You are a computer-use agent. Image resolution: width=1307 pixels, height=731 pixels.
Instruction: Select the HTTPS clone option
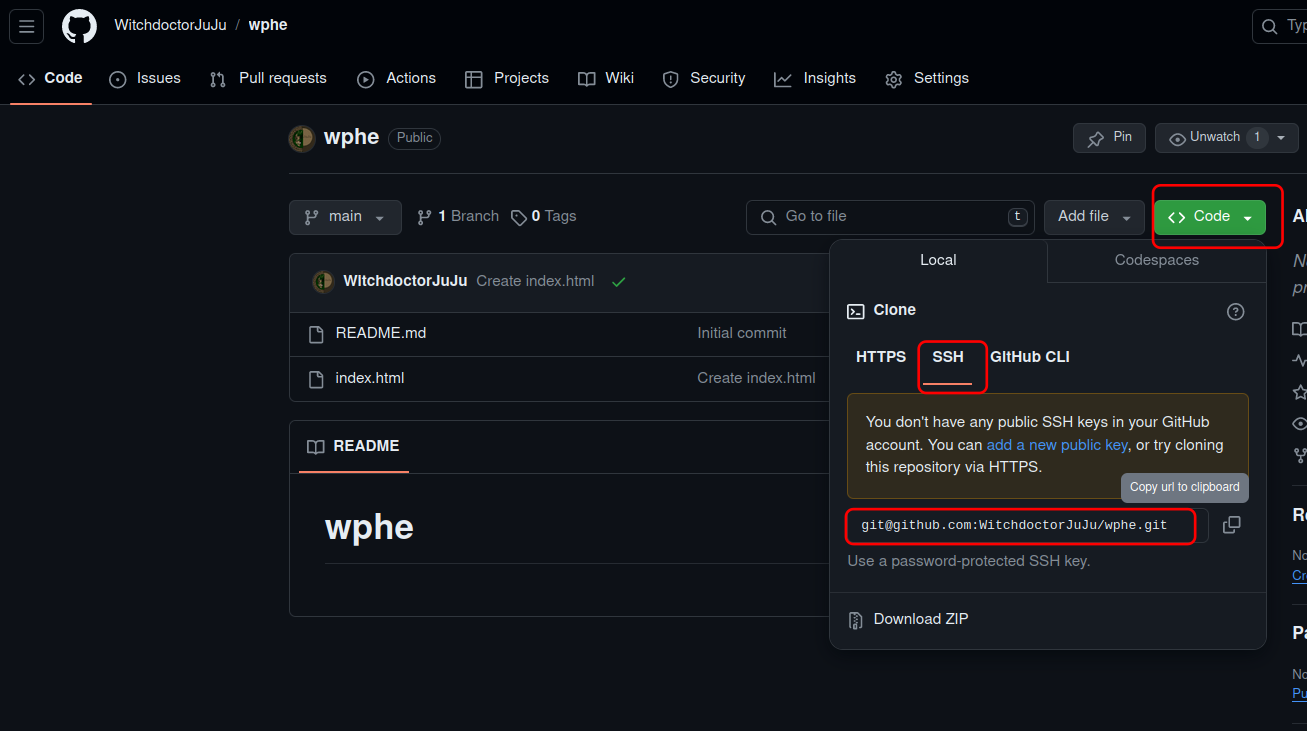pyautogui.click(x=880, y=357)
